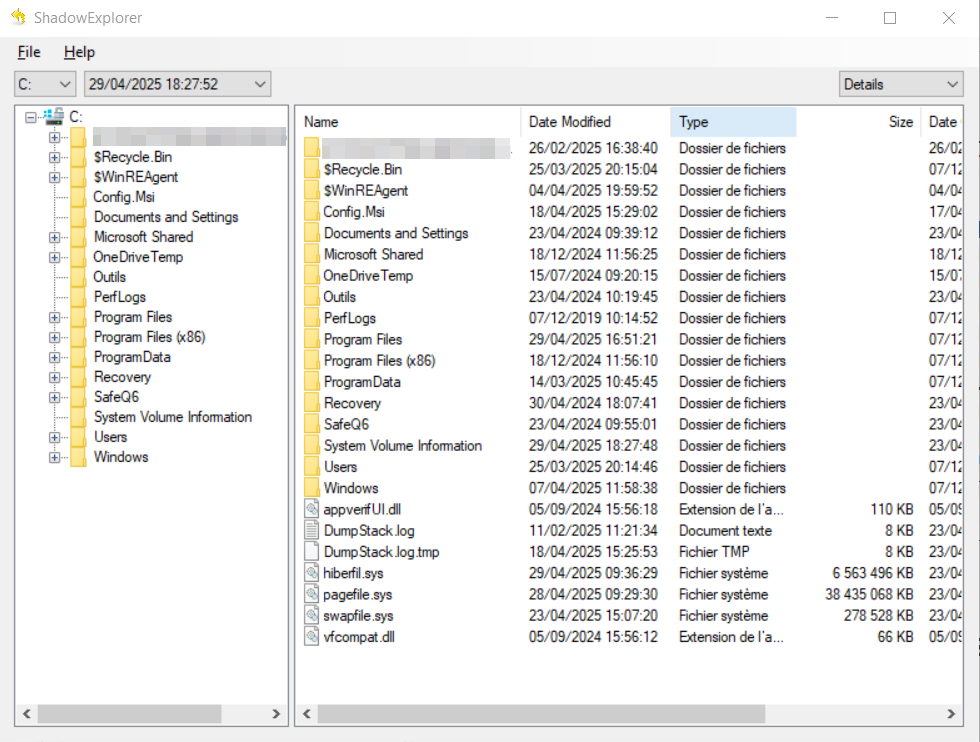Click the tree pane right scroll arrow
The image size is (980, 742).
pyautogui.click(x=276, y=713)
